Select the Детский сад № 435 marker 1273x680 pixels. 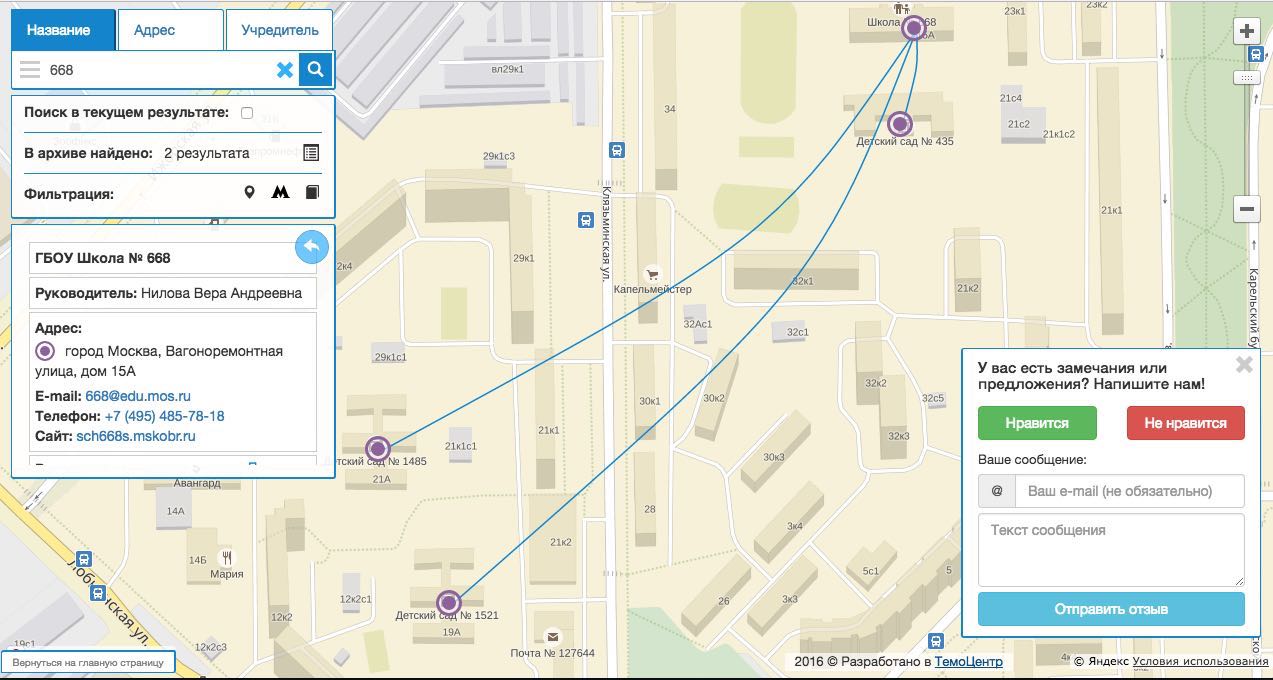coord(900,124)
